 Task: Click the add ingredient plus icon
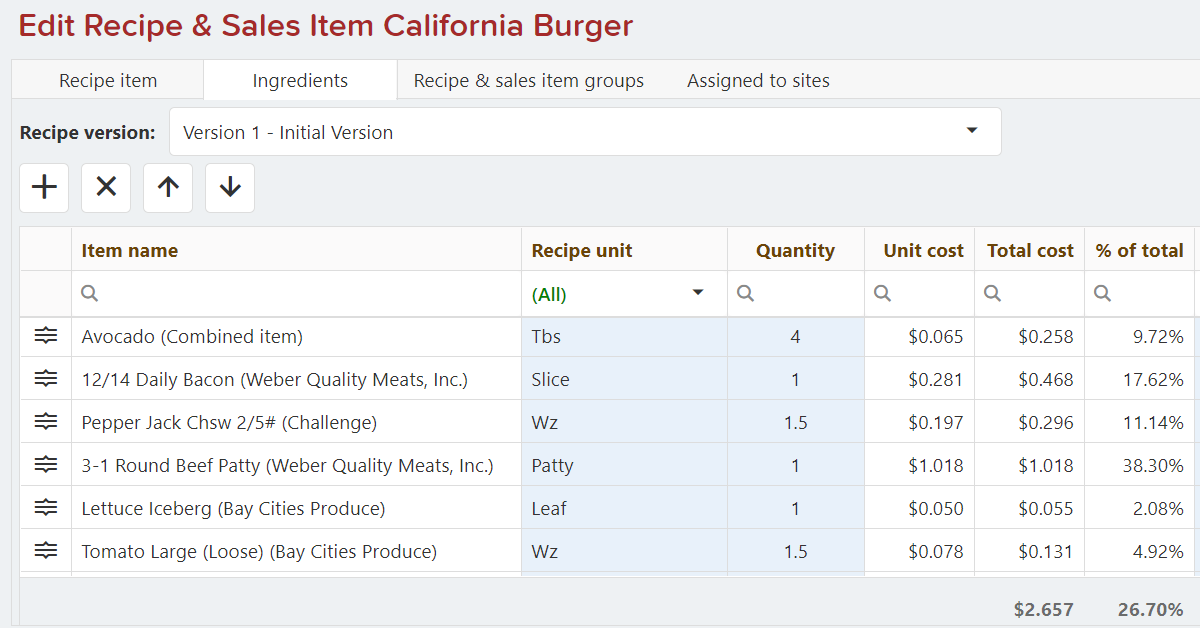click(x=44, y=187)
